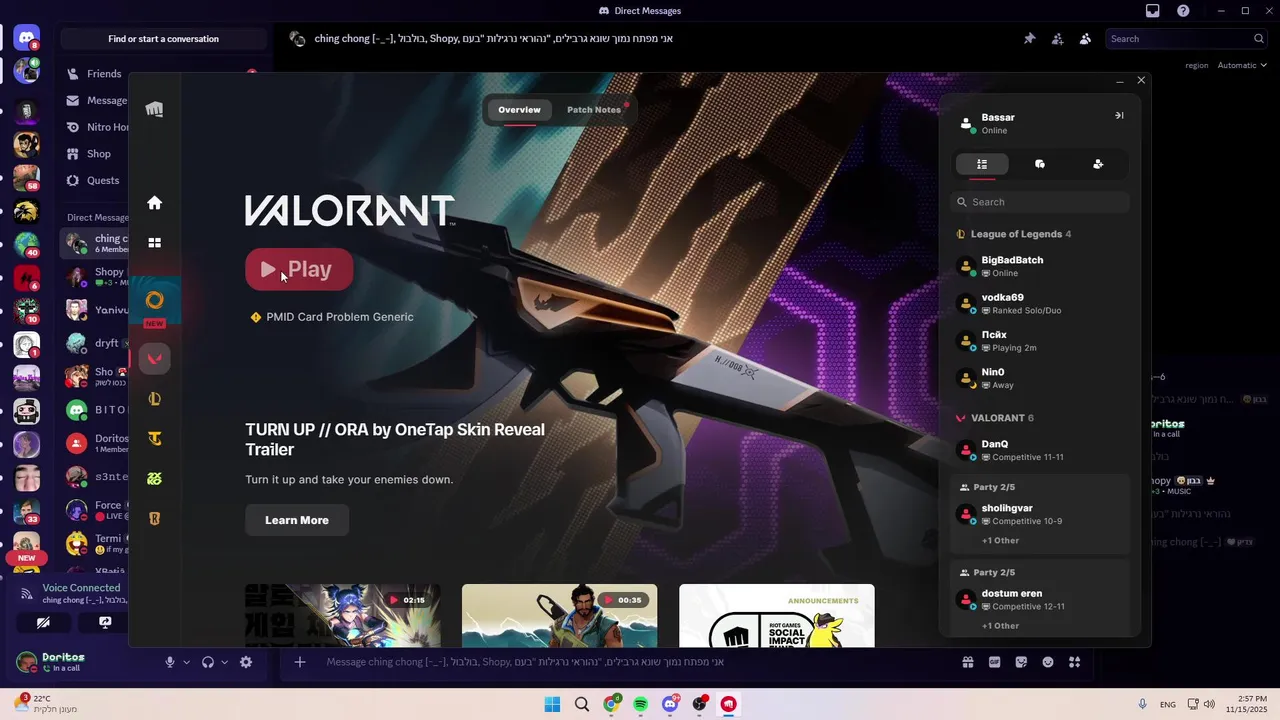The height and width of the screenshot is (720, 1280).
Task: Open friend BigBadBatch in friends list
Action: 1040,266
